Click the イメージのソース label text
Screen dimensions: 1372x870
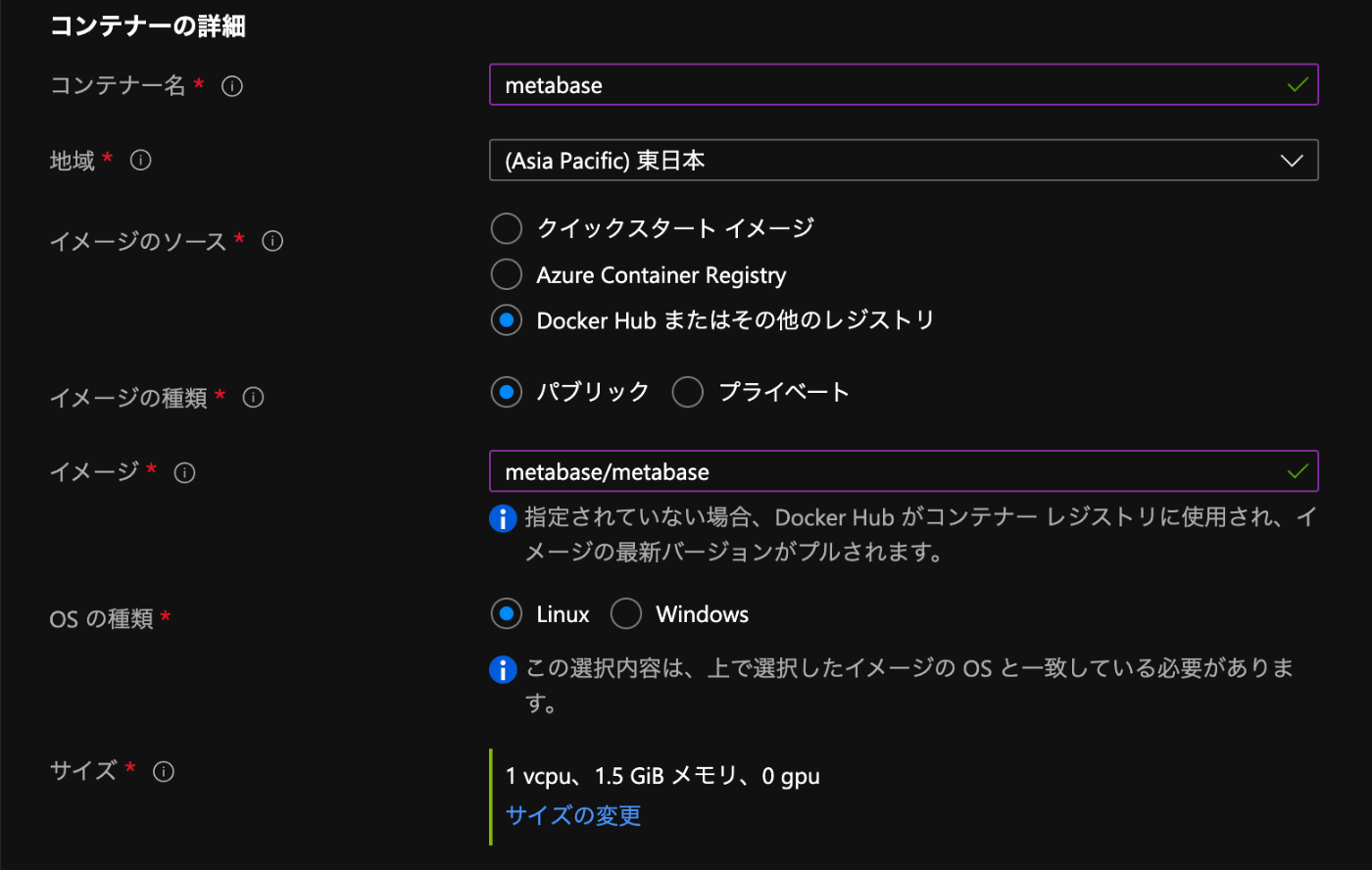(138, 241)
